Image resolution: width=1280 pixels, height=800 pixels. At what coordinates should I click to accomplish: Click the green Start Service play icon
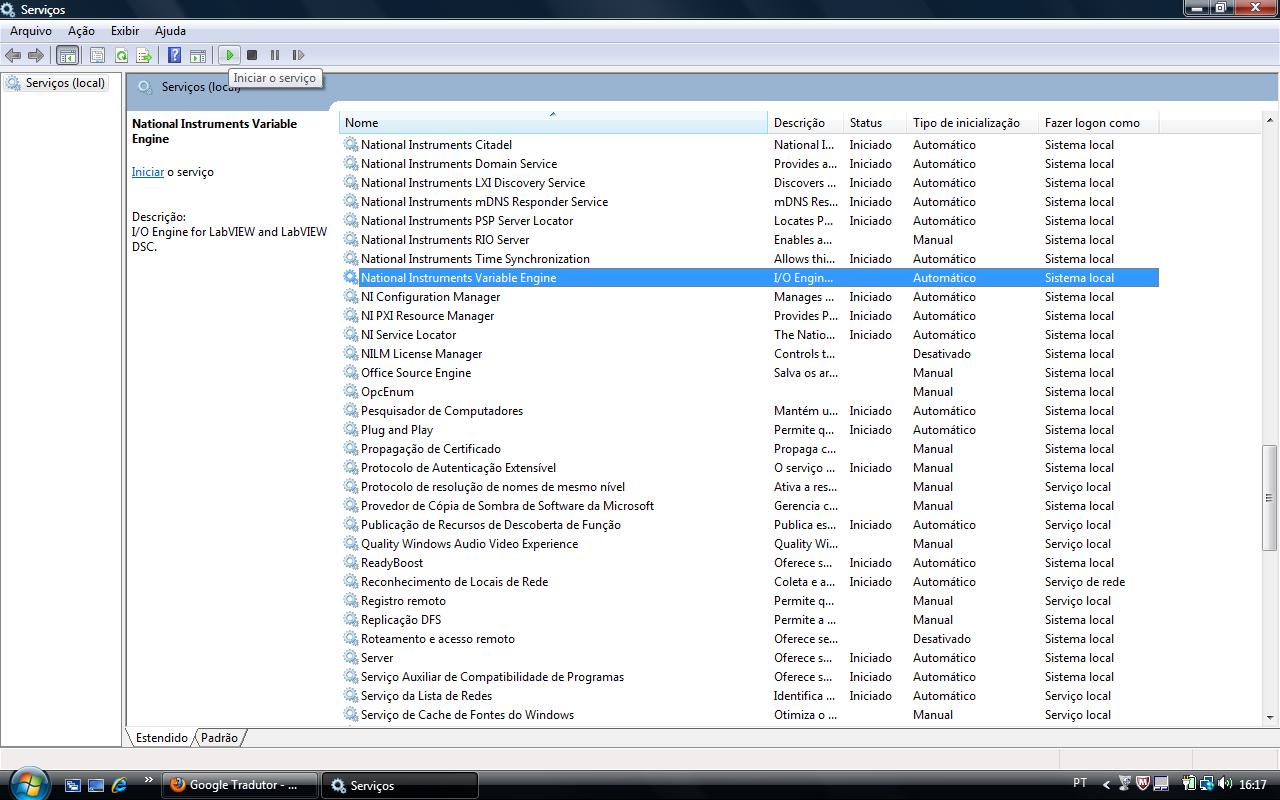point(229,55)
